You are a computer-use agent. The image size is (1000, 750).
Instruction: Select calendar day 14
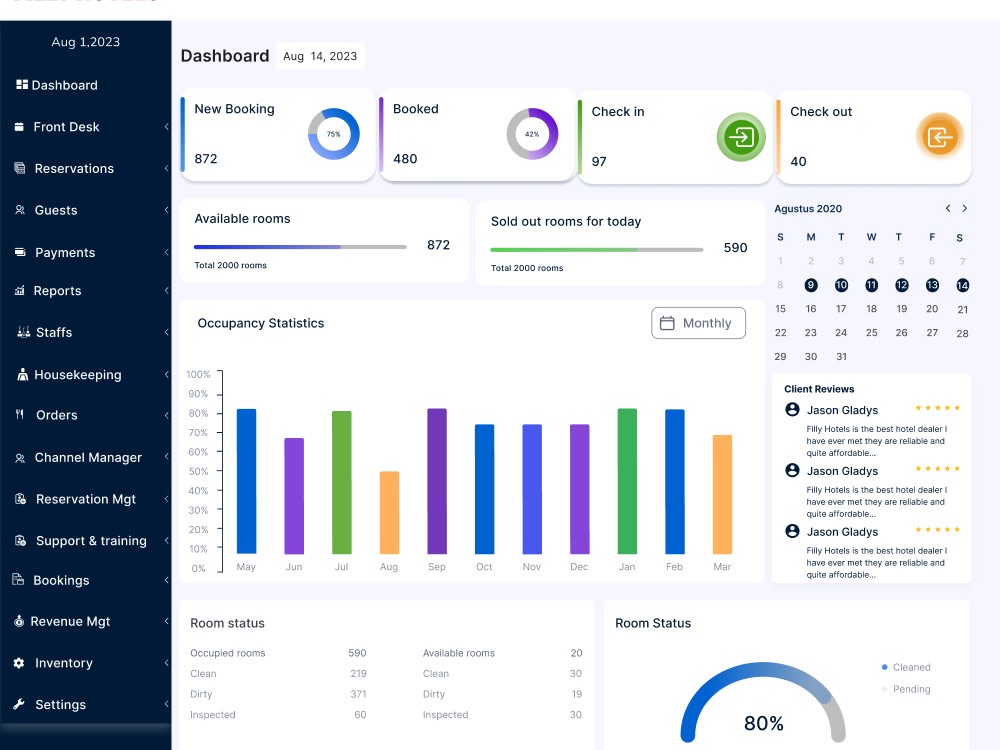962,285
